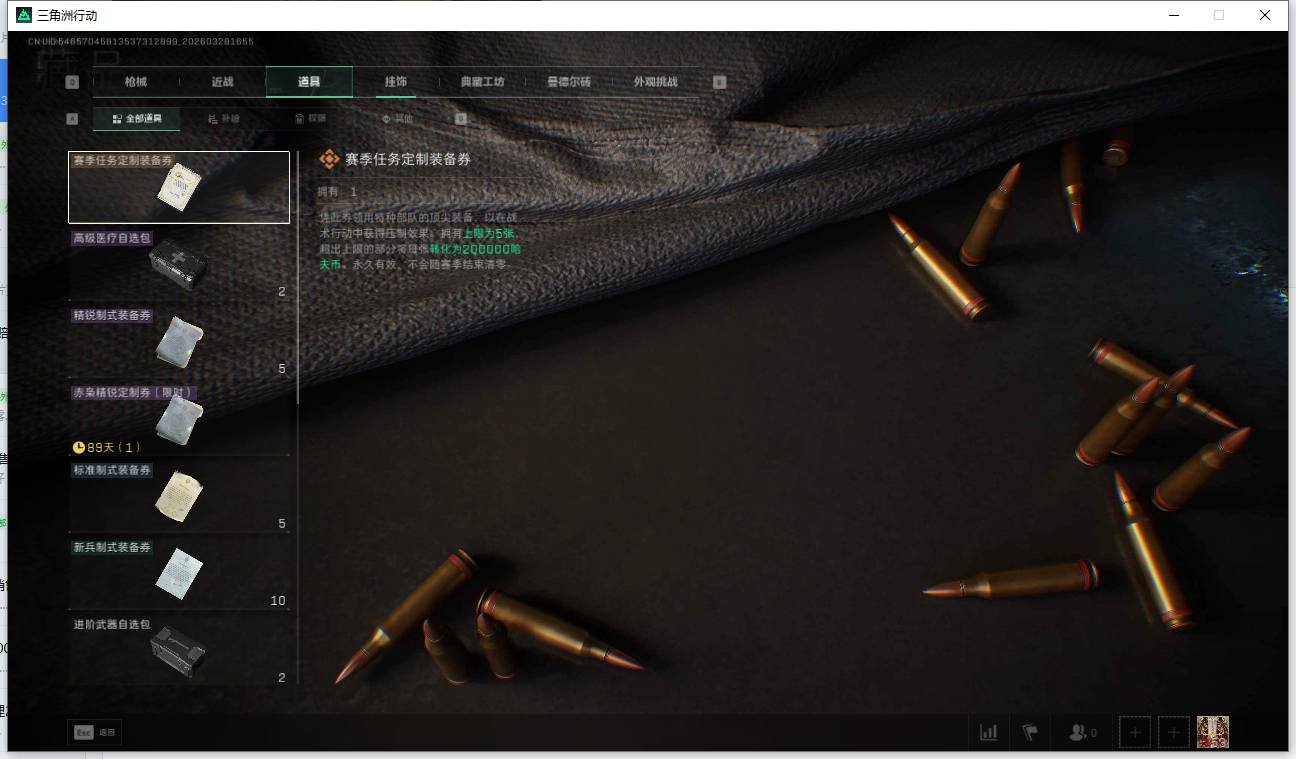The image size is (1296, 759).
Task: Select the 标准制式装备券 item card
Action: [x=179, y=496]
